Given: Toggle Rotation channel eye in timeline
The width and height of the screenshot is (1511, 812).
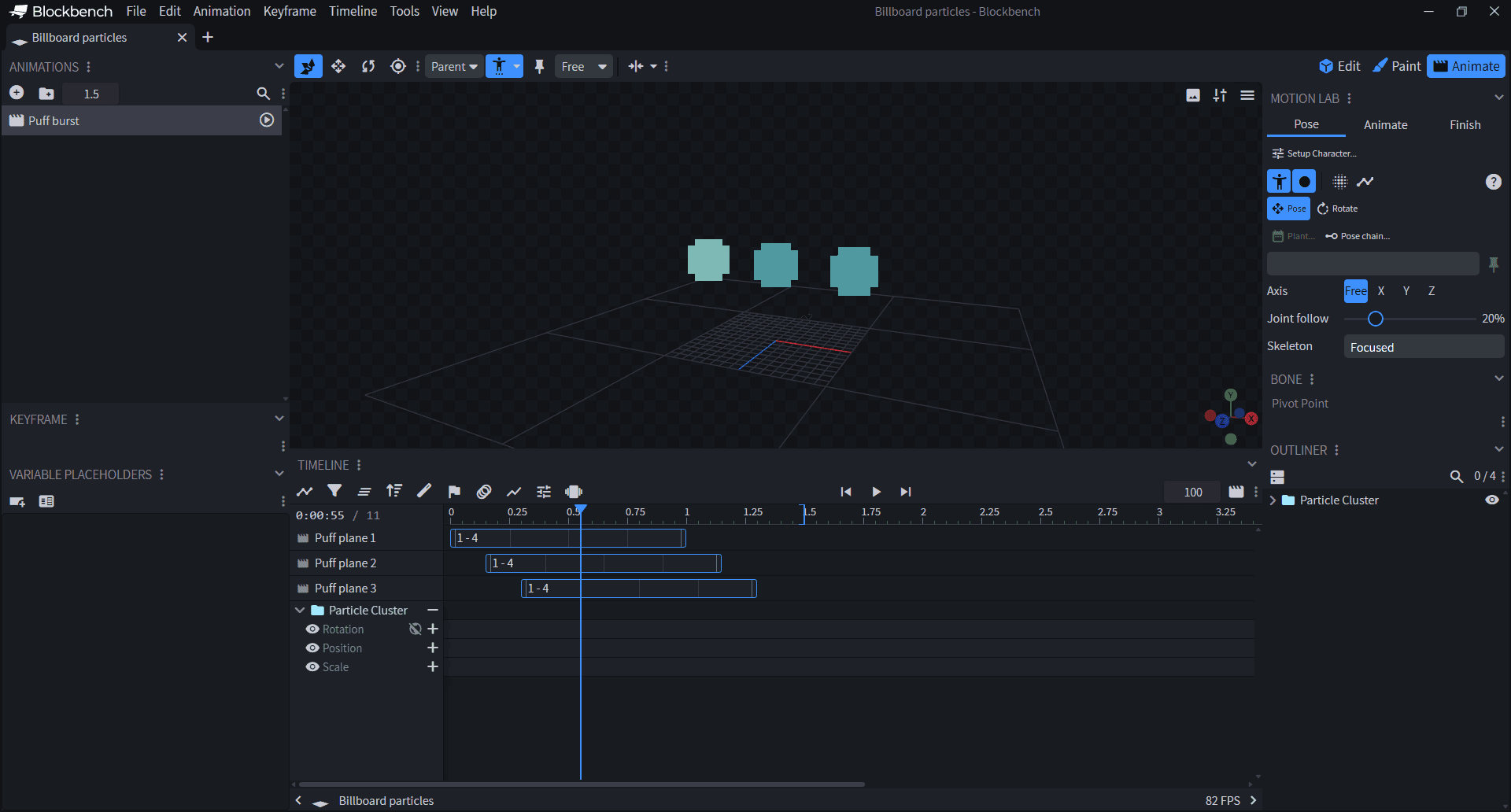Looking at the screenshot, I should point(312,629).
